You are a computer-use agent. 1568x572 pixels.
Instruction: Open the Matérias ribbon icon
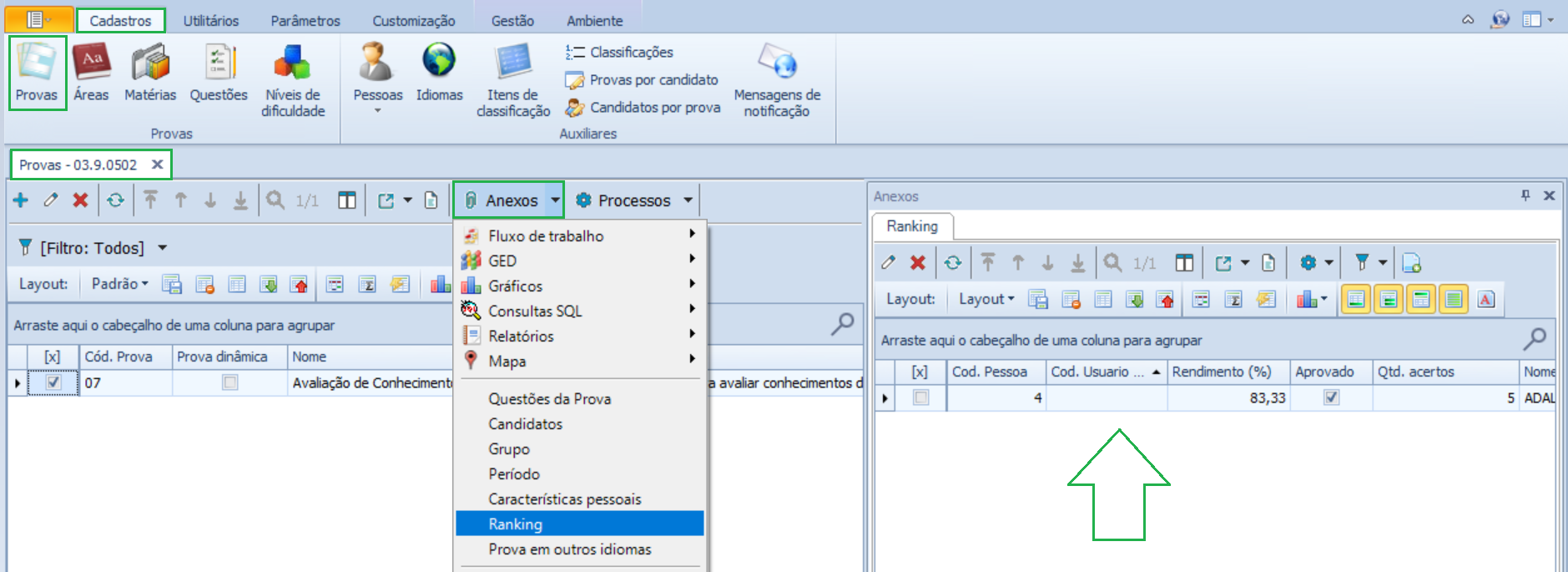click(150, 73)
